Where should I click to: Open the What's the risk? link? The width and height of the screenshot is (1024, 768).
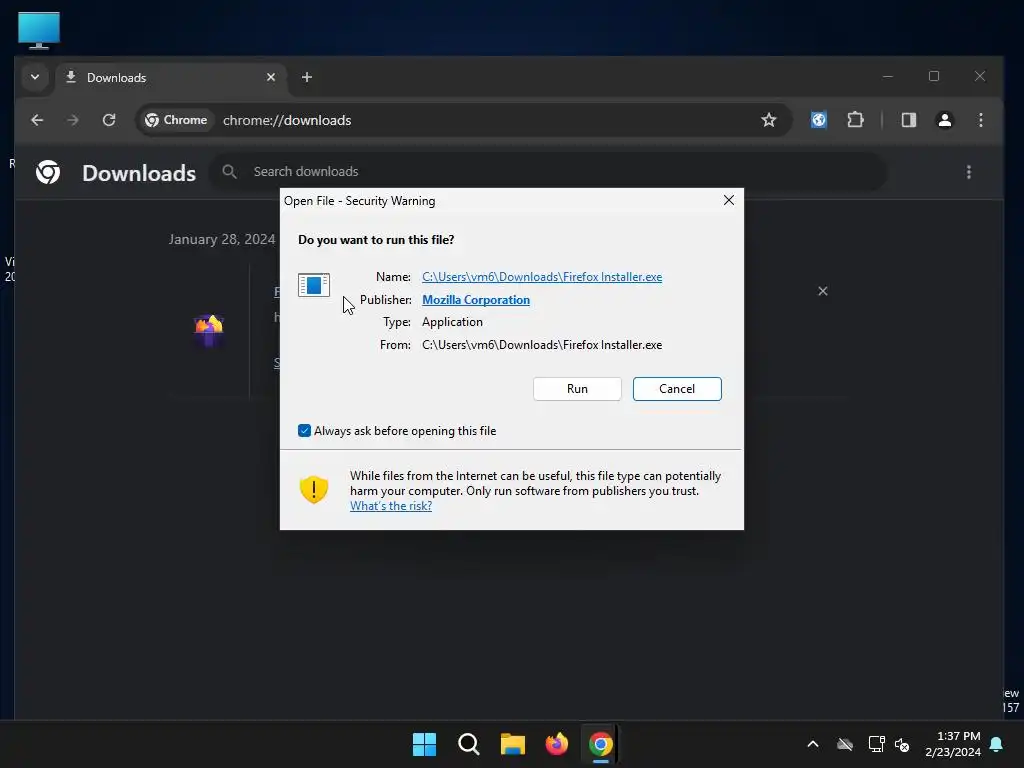coord(391,506)
